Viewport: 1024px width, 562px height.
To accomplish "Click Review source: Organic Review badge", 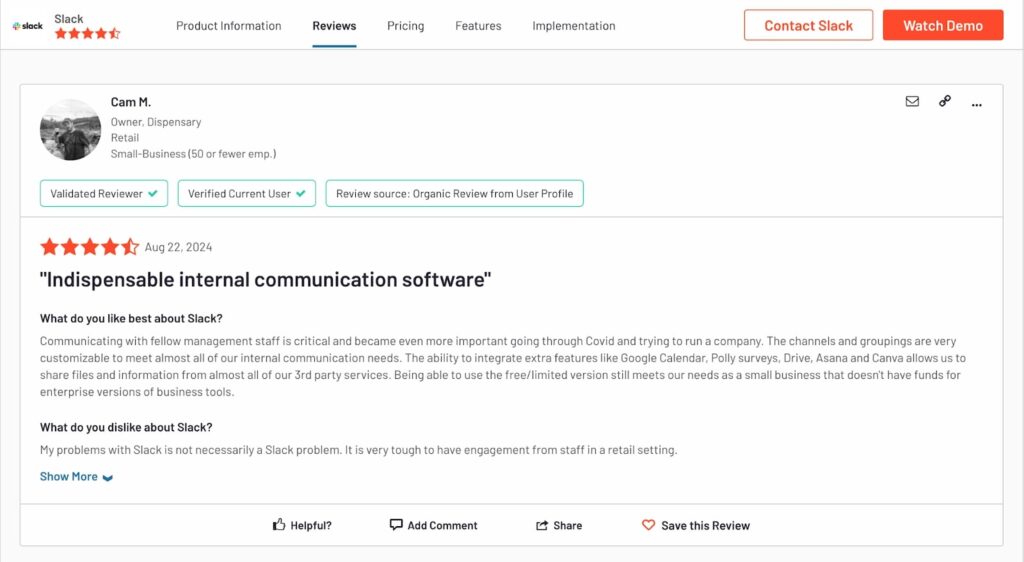I will [x=455, y=193].
